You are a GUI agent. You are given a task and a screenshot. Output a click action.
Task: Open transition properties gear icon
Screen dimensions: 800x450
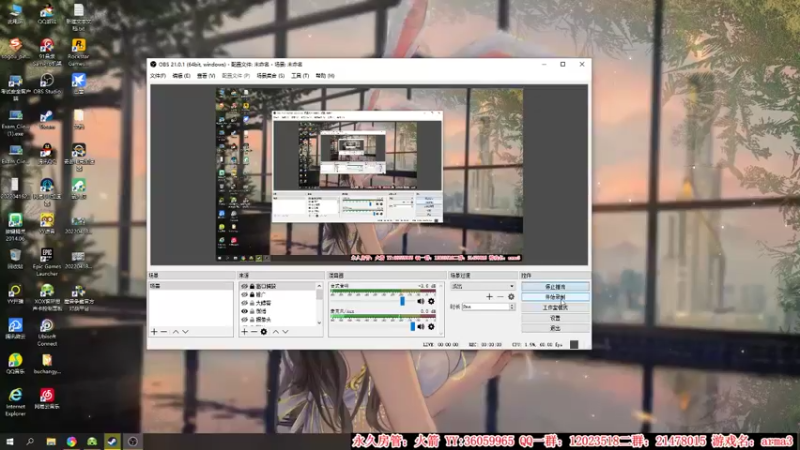pos(511,296)
